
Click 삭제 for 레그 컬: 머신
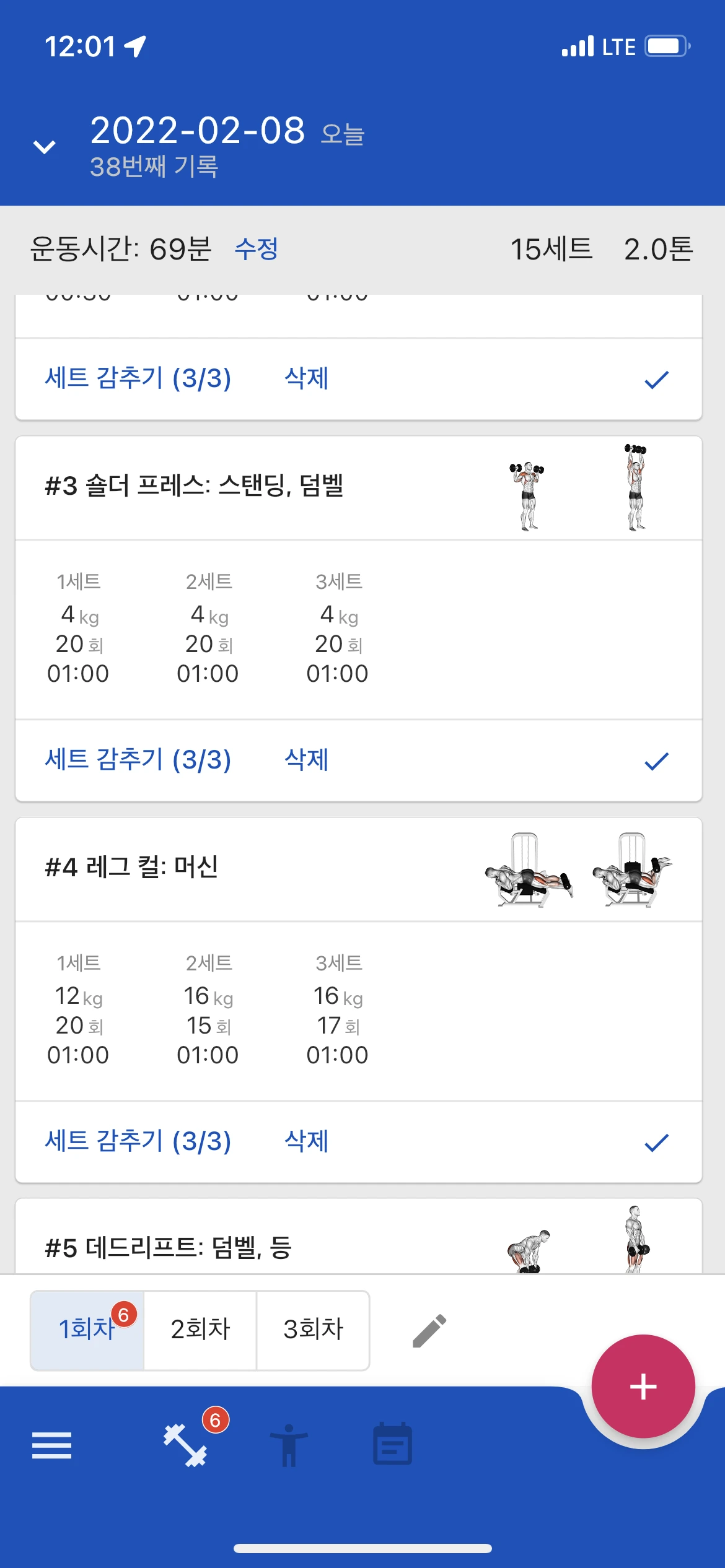306,1141
